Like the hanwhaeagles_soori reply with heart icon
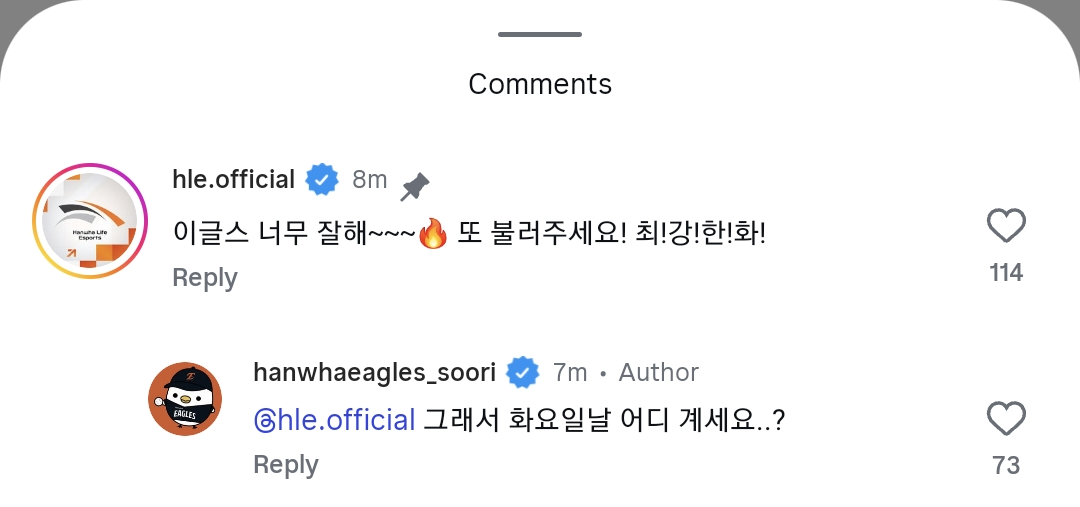Viewport: 1080px width, 507px height. tap(1006, 419)
